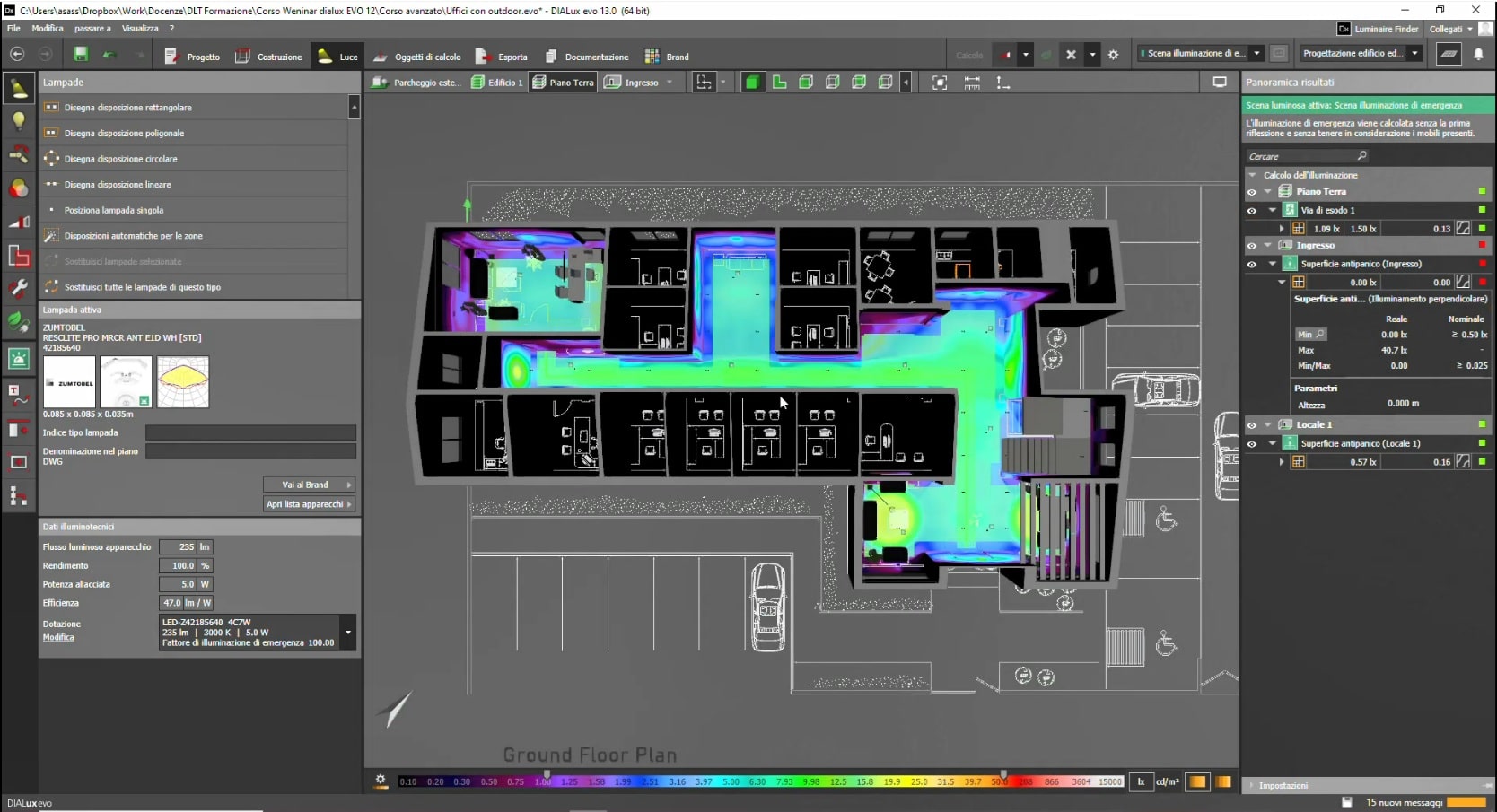Open the Scena illuminazione dropdown
This screenshot has width=1497, height=812.
1256,54
